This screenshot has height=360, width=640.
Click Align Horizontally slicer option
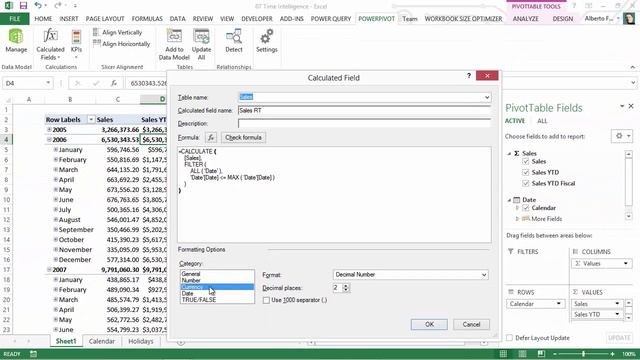tap(122, 44)
